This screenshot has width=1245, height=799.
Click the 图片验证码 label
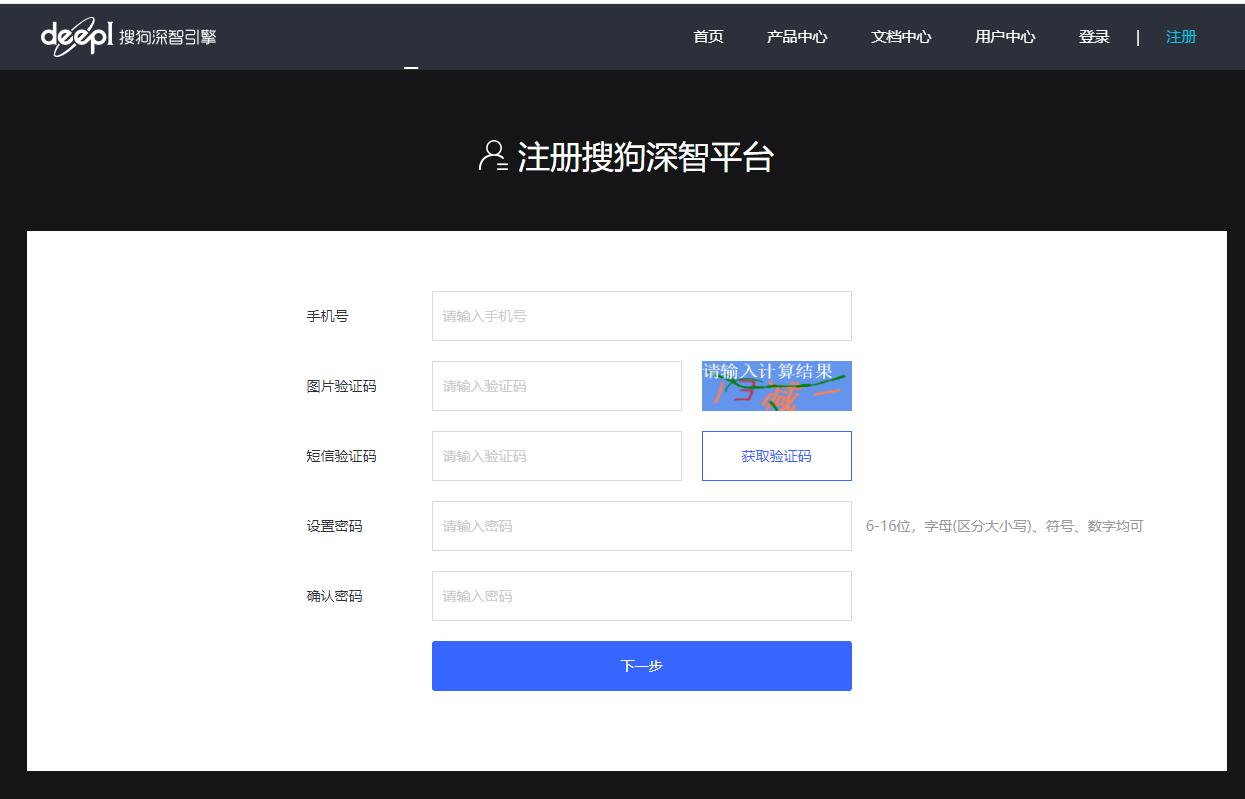point(341,386)
